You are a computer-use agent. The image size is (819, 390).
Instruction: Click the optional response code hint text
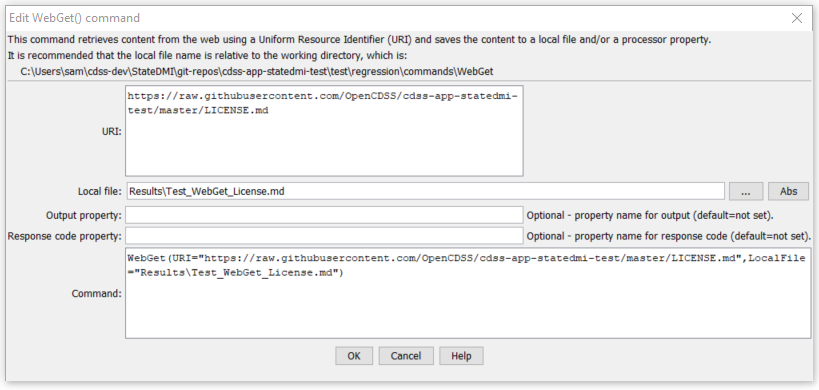669,236
